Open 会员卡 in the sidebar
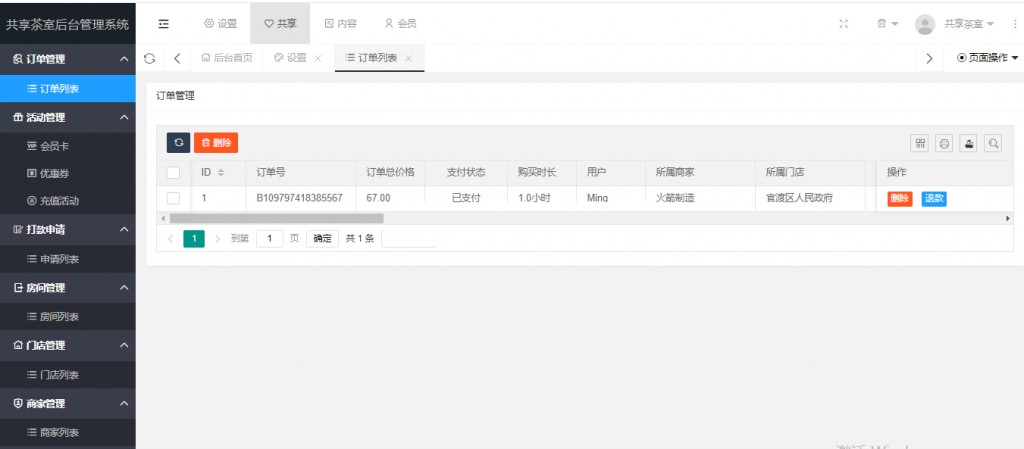This screenshot has width=1024, height=449. pyautogui.click(x=68, y=146)
